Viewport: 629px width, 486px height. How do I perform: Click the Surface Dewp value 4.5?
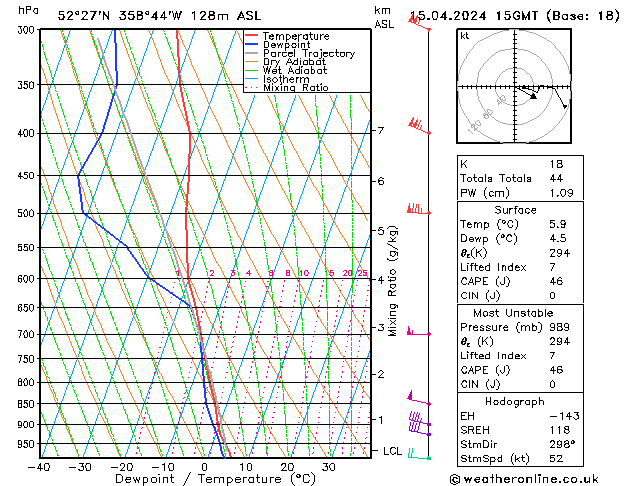(558, 238)
